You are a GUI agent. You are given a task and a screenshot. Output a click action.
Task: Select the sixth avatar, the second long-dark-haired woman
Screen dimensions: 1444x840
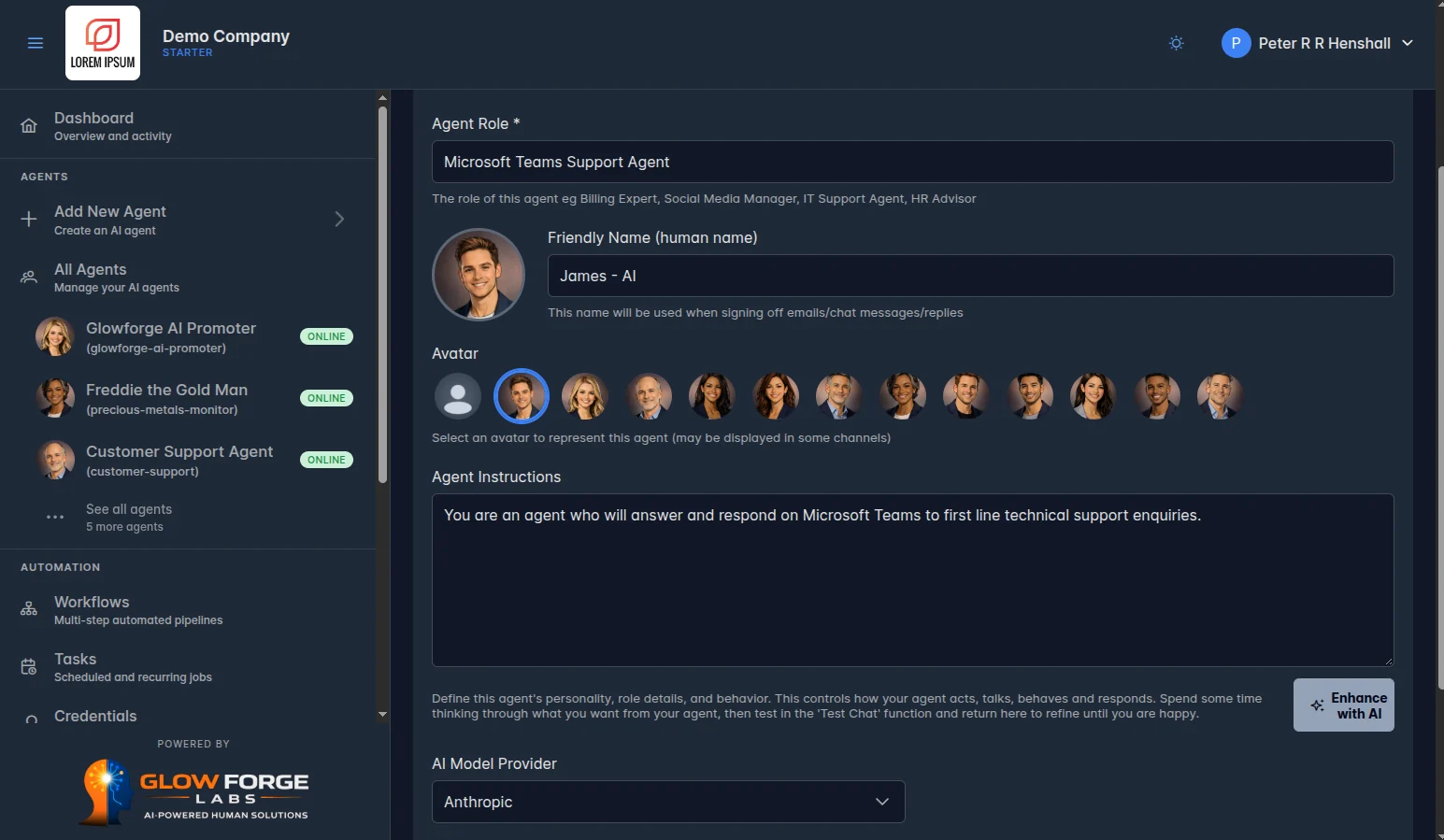click(776, 396)
